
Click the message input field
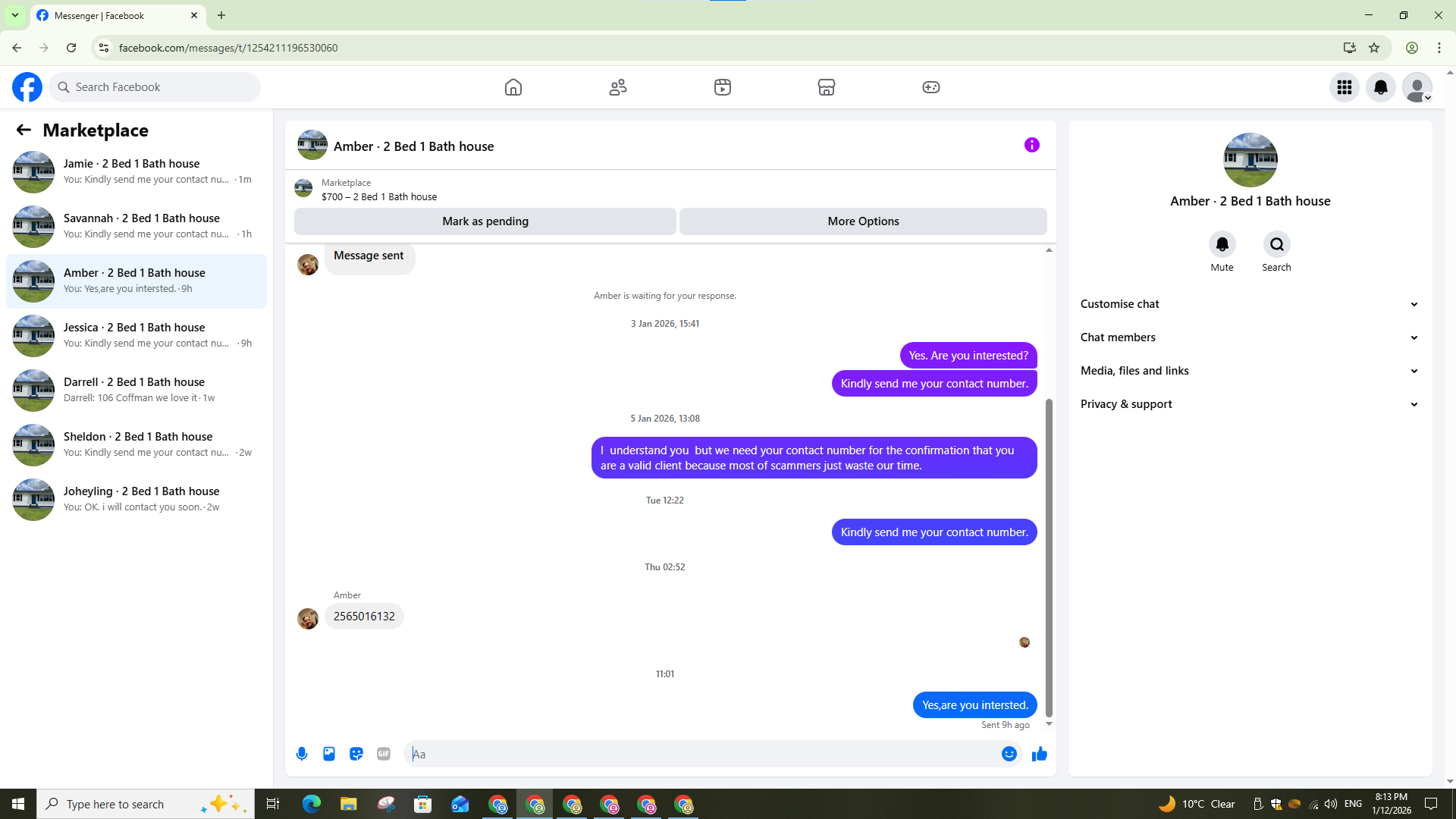pyautogui.click(x=701, y=754)
